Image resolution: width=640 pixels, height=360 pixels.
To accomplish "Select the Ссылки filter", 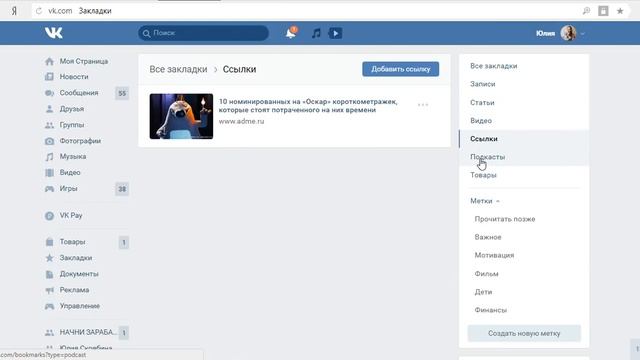I will point(524,139).
